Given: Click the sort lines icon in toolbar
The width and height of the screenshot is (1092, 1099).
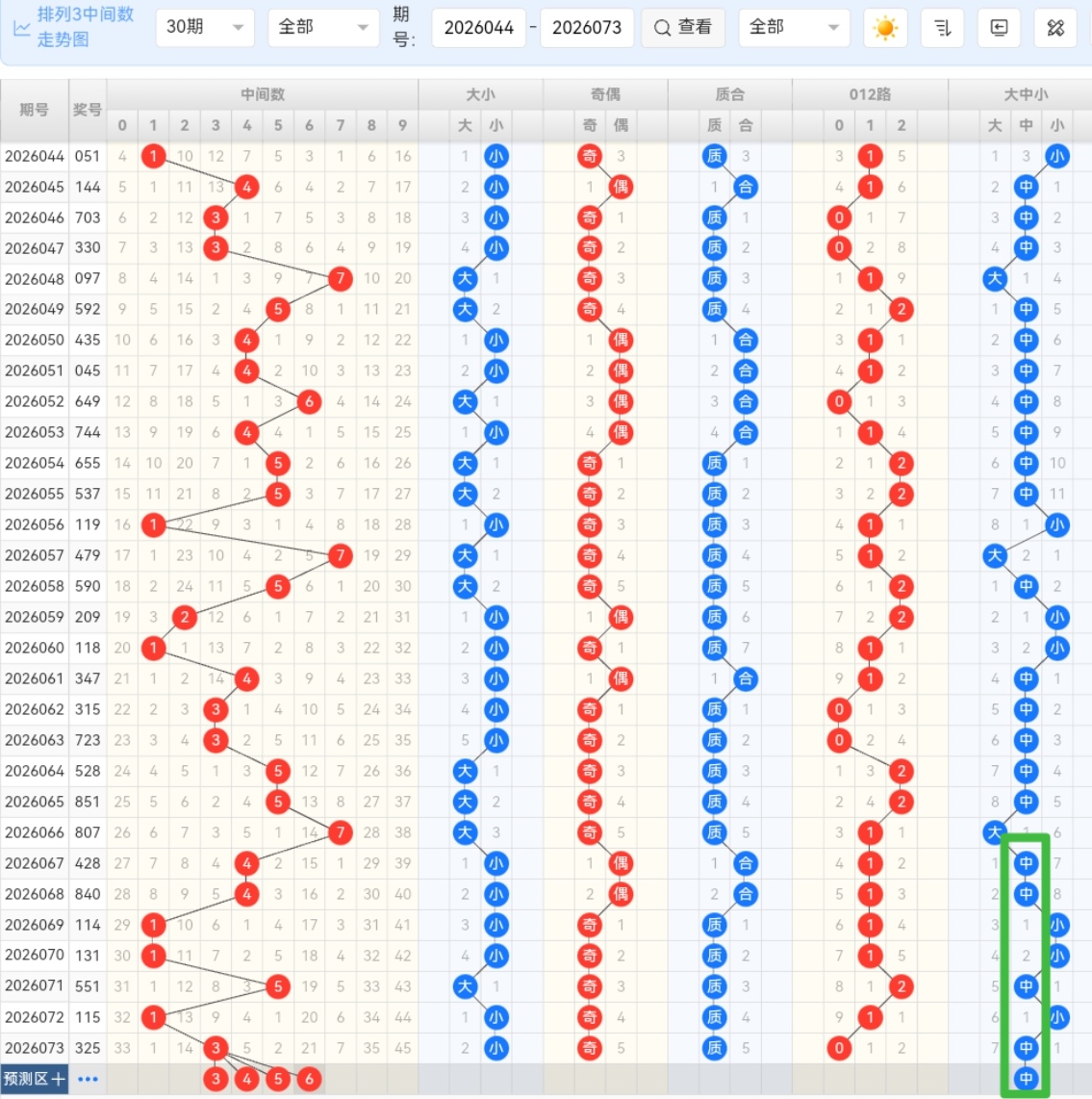Looking at the screenshot, I should [x=942, y=28].
